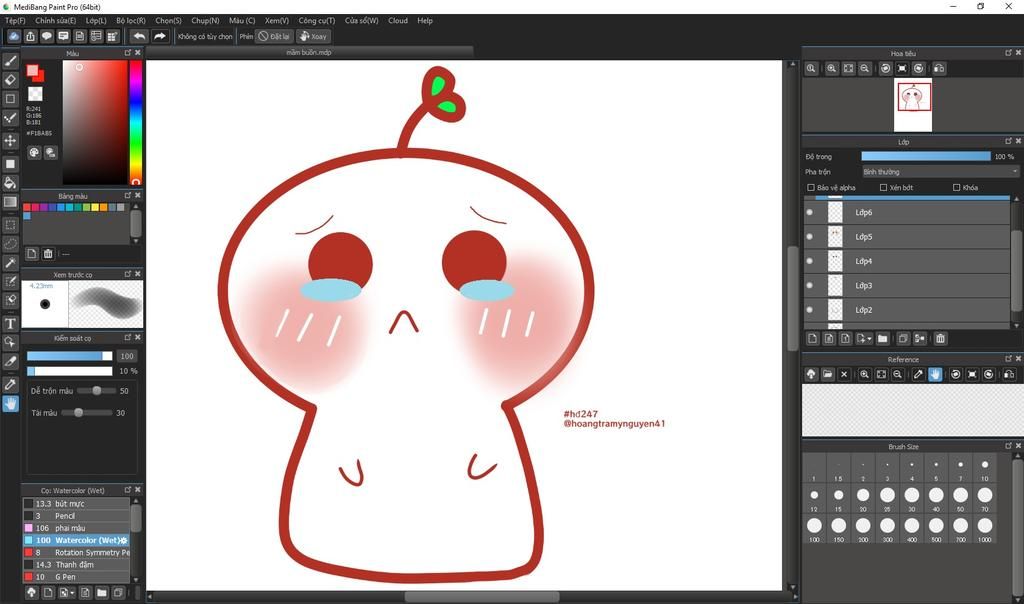Screen dimensions: 1024x604
Task: Open the color palette icon in Màu panel
Action: 34,152
